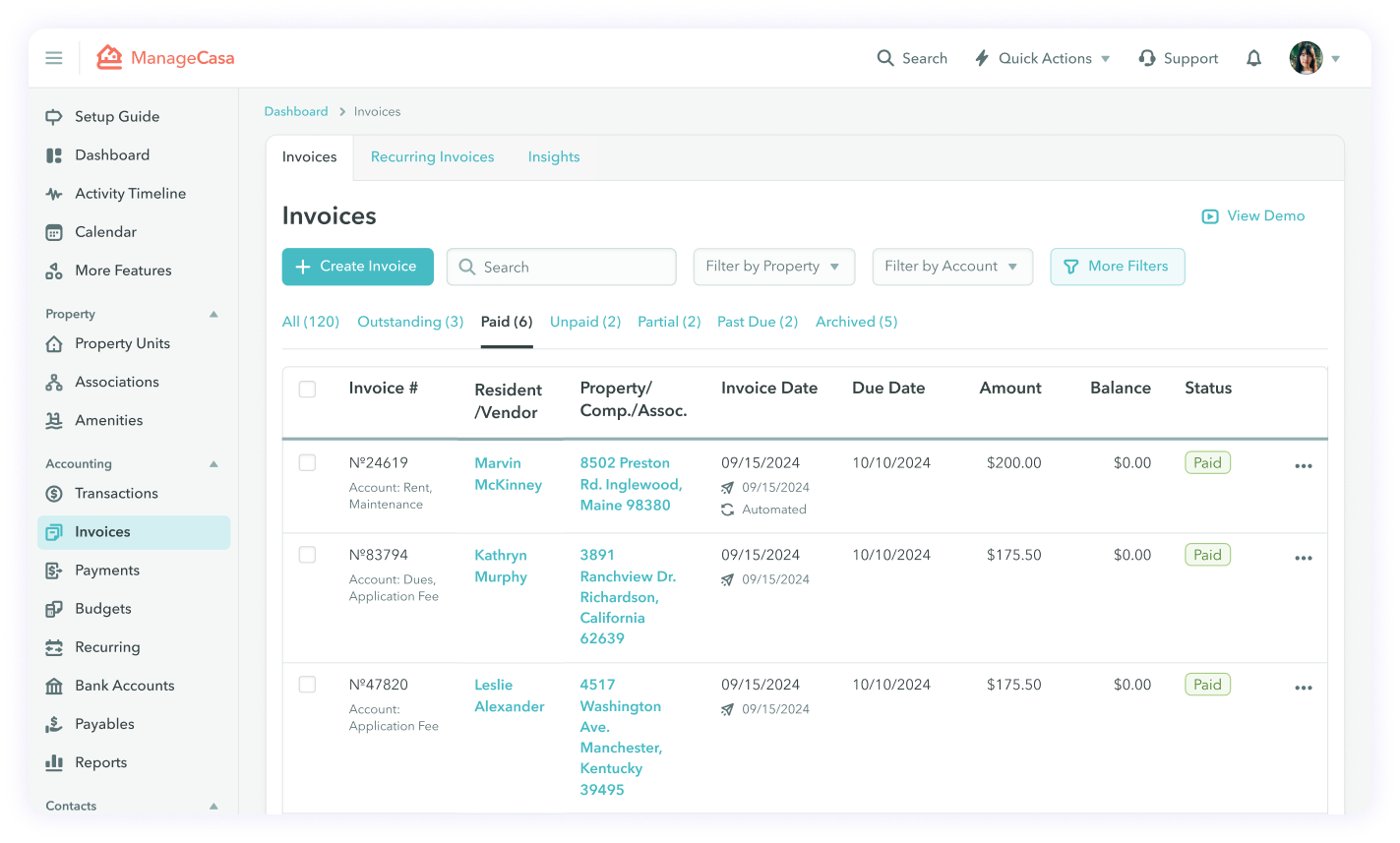Open the hamburger menu
Screen dimensions: 1400x843
point(54,57)
